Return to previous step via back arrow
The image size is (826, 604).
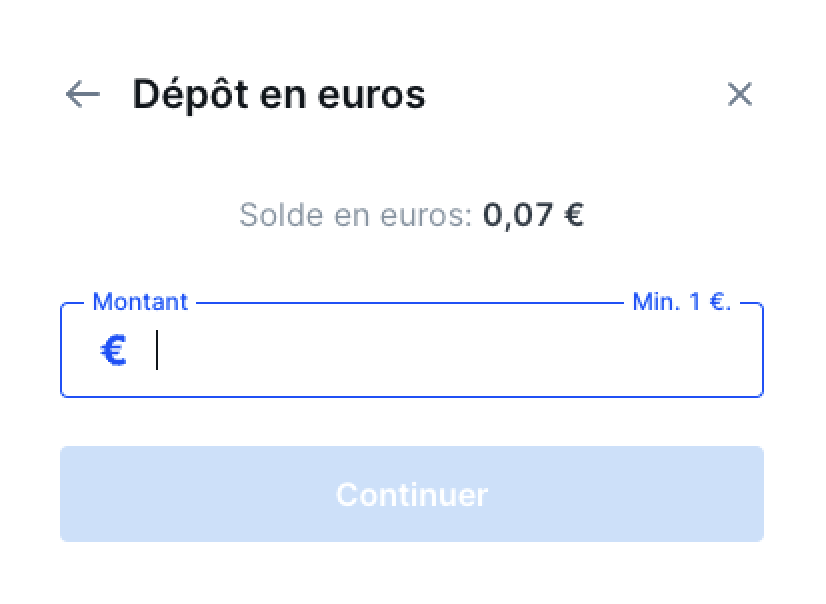tap(83, 95)
